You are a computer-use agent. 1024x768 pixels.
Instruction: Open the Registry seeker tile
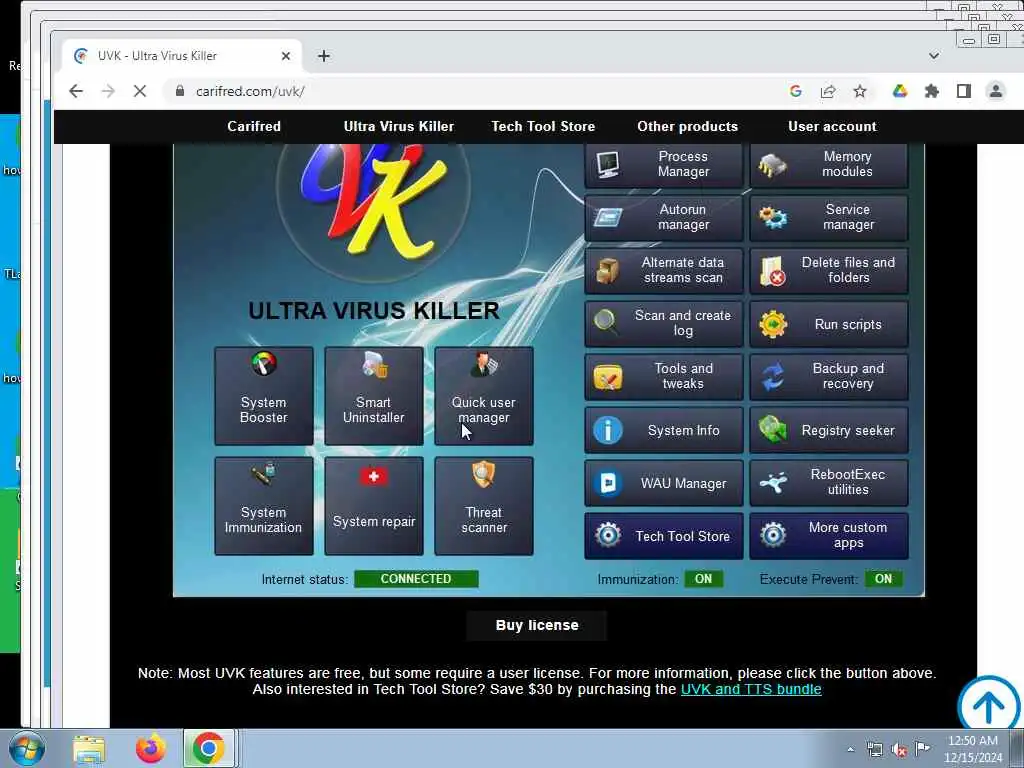(x=829, y=430)
